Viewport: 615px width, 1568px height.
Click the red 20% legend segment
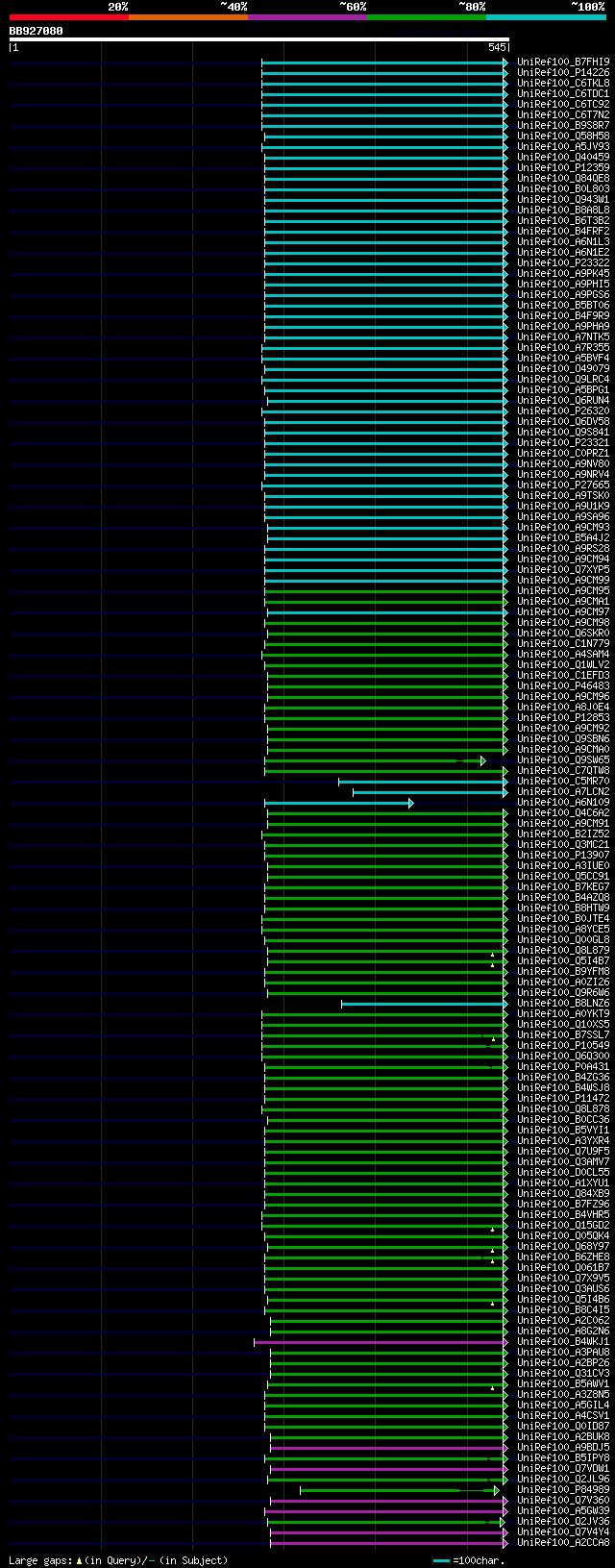click(69, 17)
